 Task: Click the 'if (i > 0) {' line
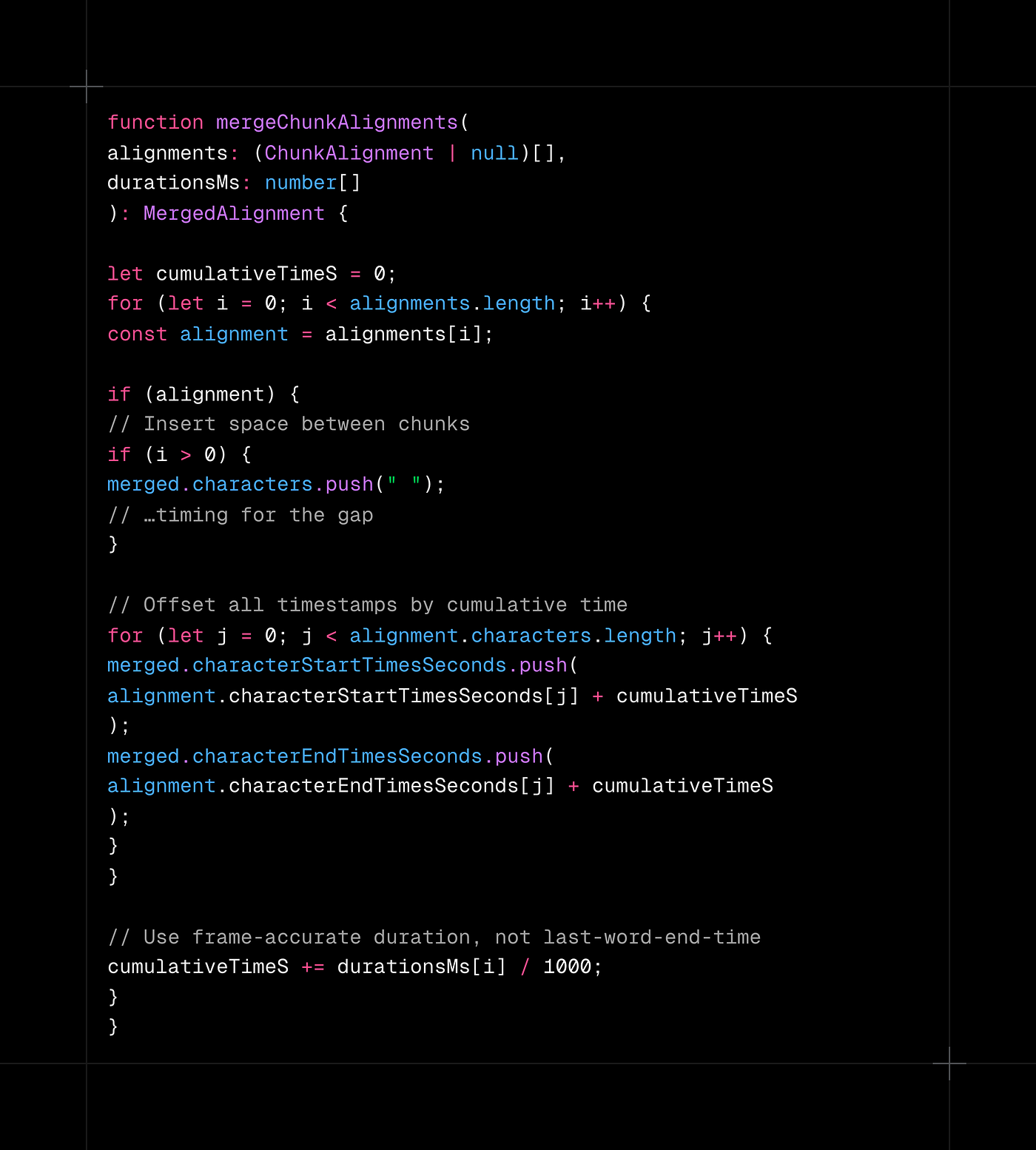point(180,454)
